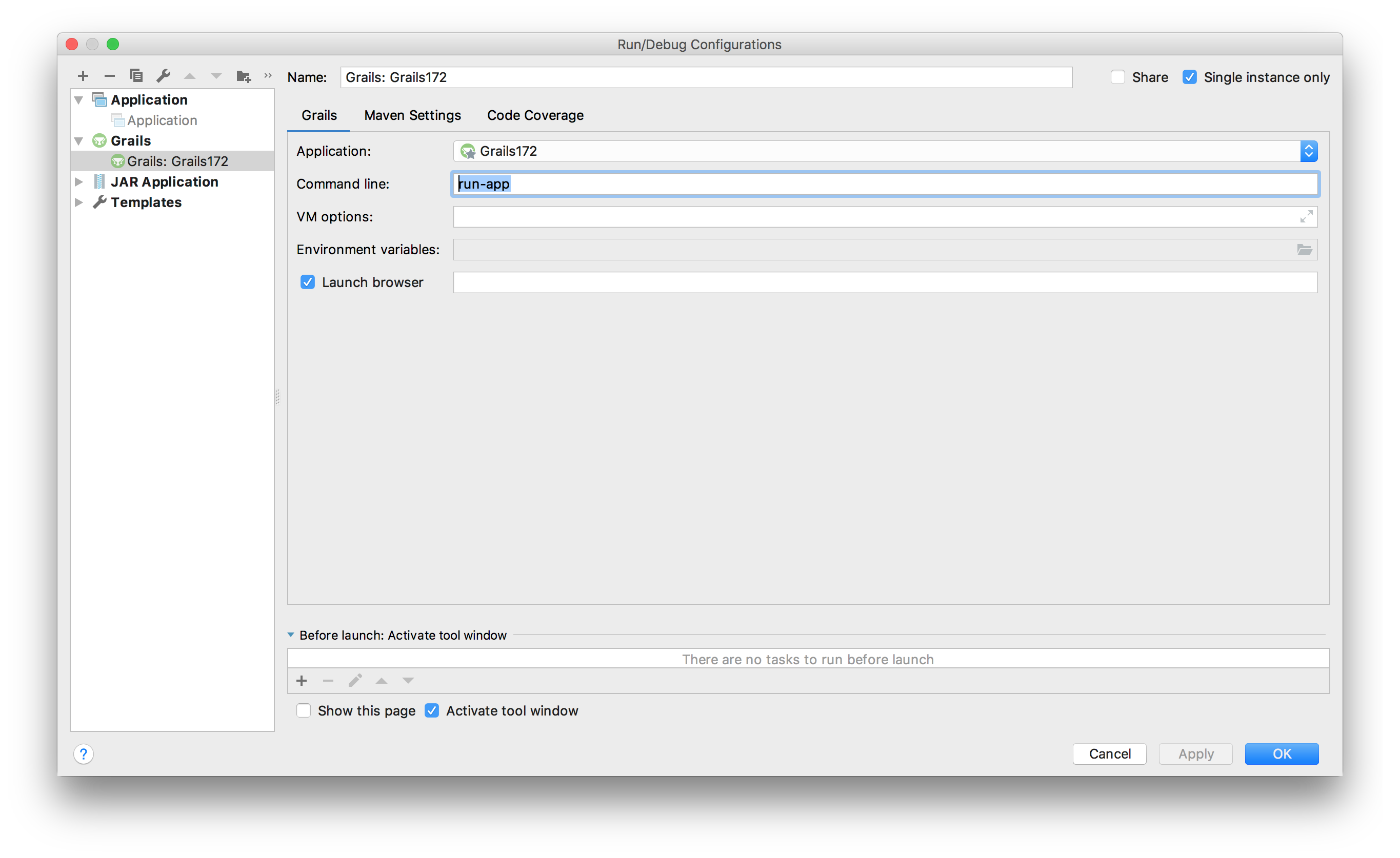Click the wrench edit templates toolbar icon
1400x858 pixels.
[x=163, y=76]
